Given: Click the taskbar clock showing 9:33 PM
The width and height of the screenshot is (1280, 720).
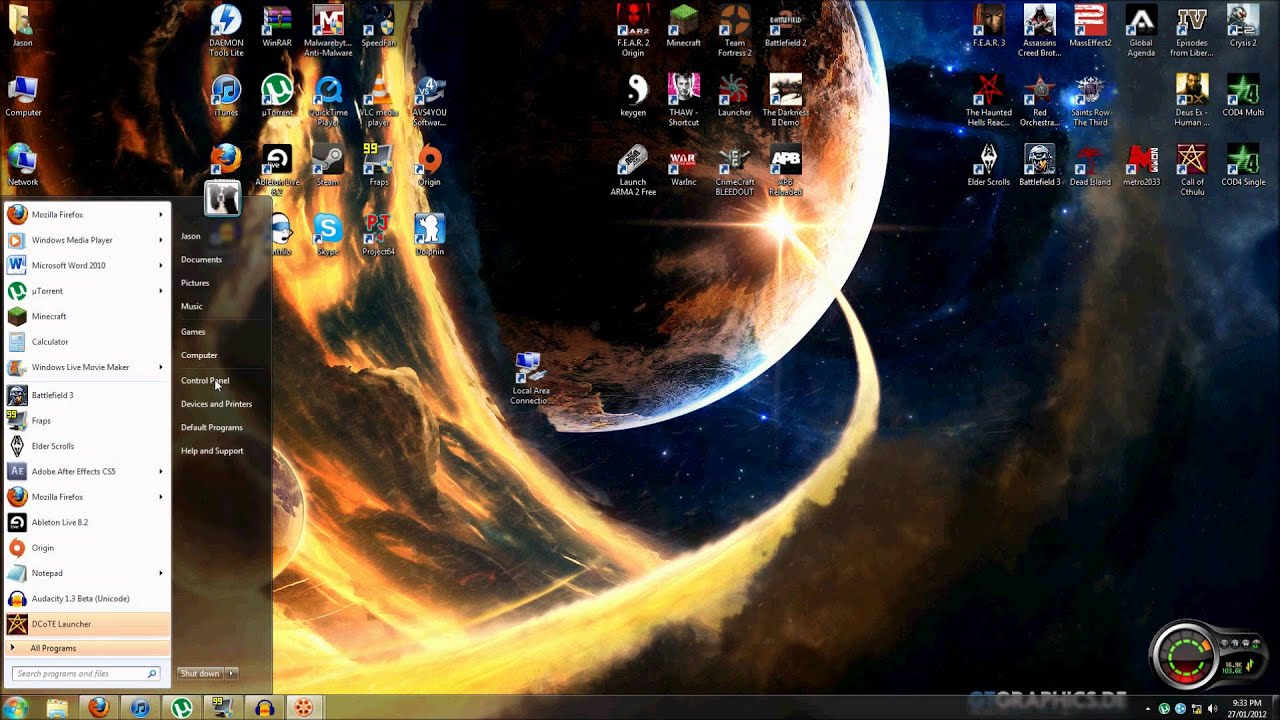Looking at the screenshot, I should 1247,708.
